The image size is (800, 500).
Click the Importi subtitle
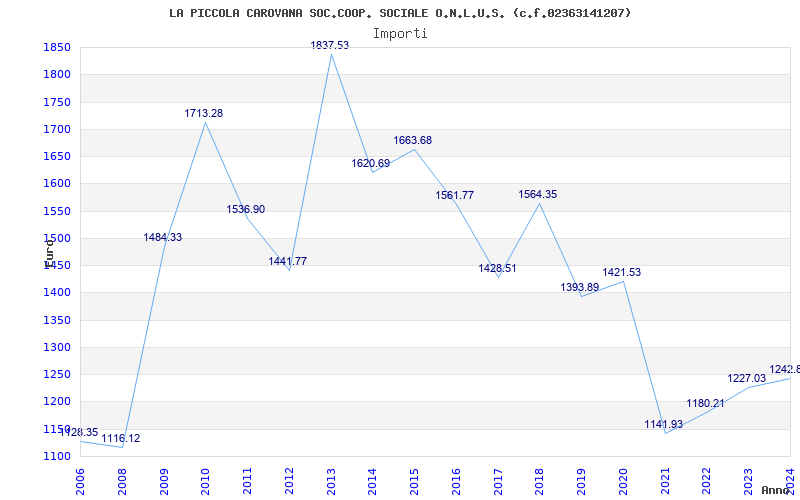[x=400, y=34]
